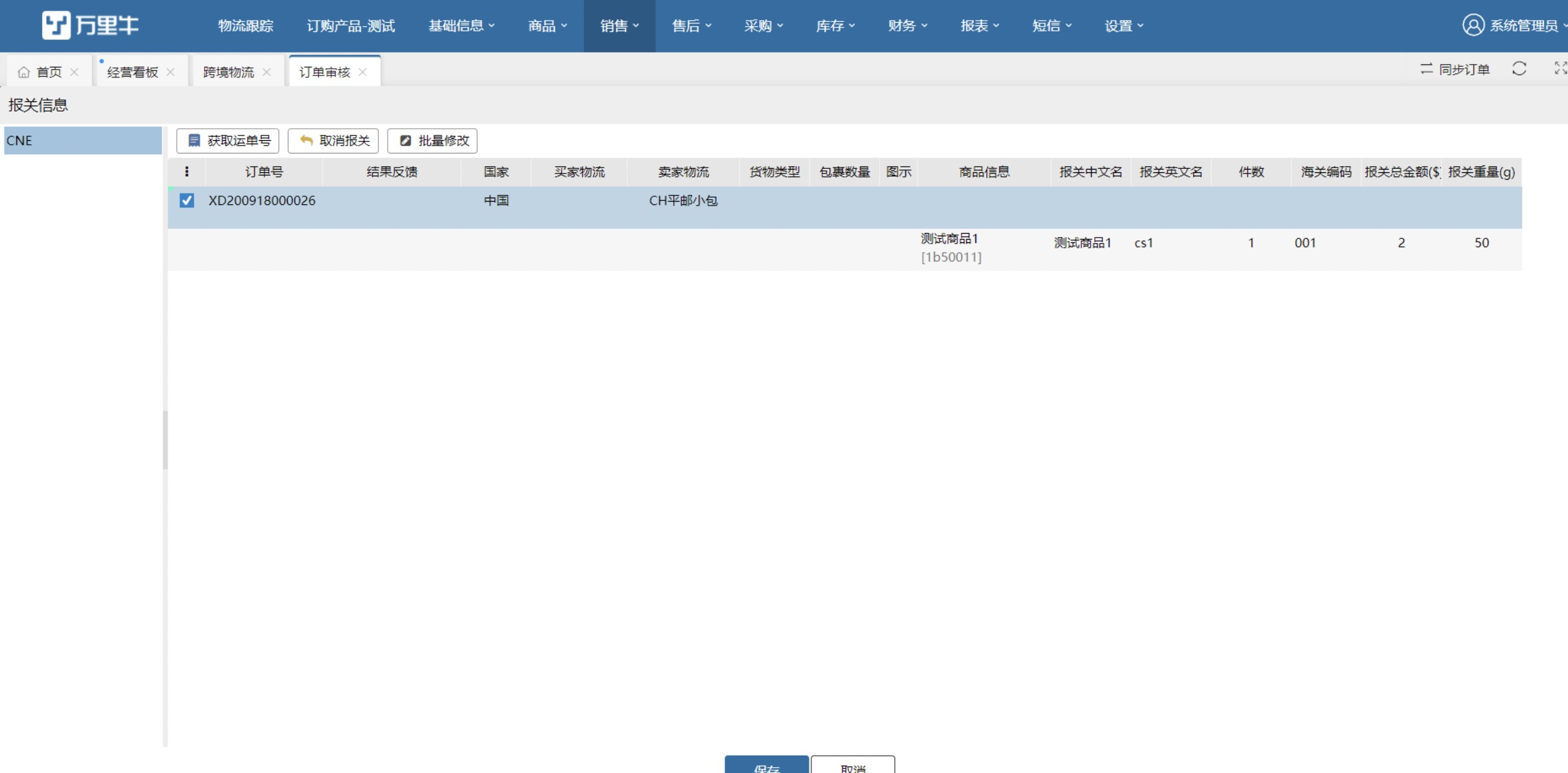This screenshot has width=1568, height=773.
Task: Click the weight value 50
Action: coord(1481,243)
